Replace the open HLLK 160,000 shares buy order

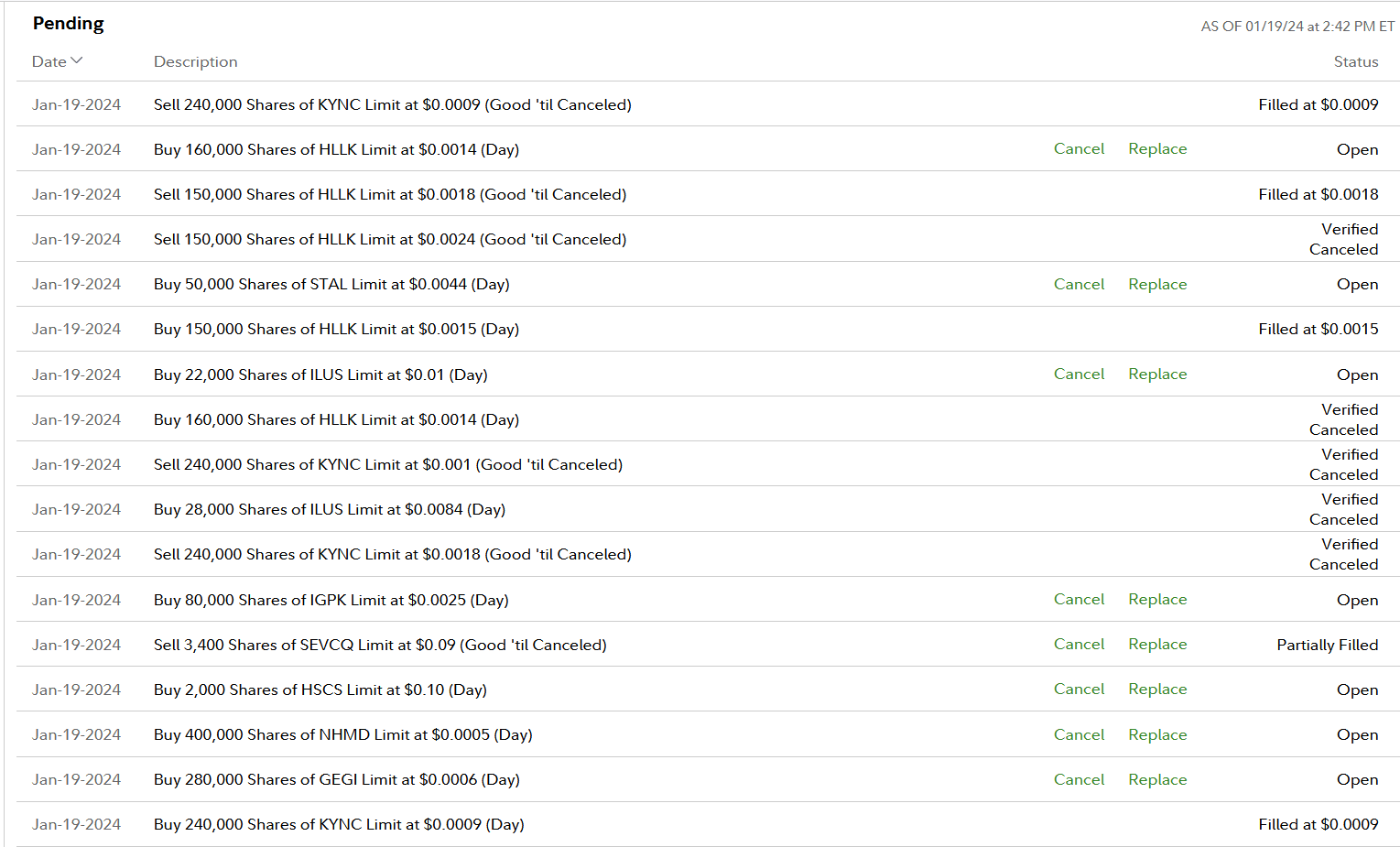pos(1157,148)
